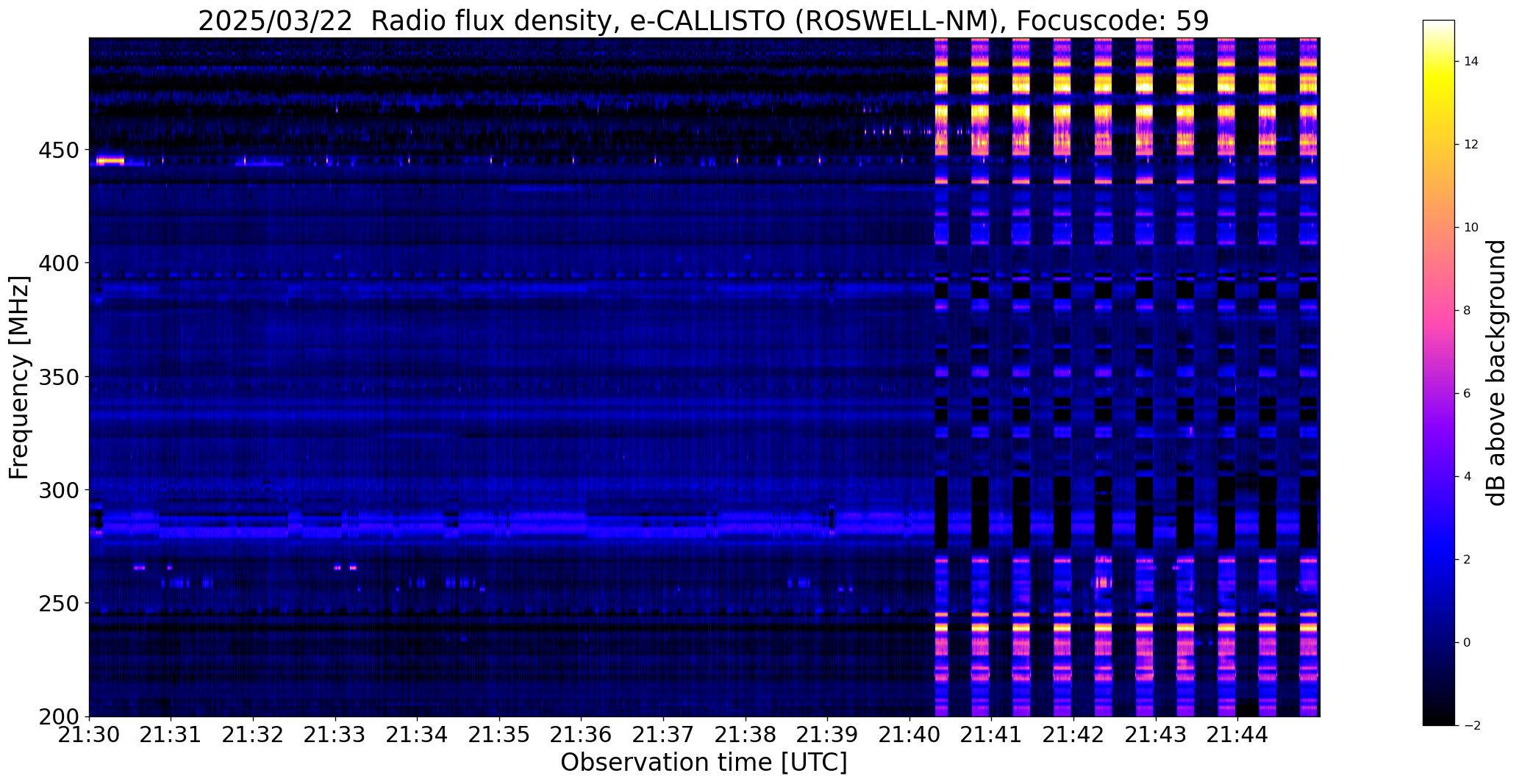Click the 21:43 time tick label

[x=1156, y=735]
